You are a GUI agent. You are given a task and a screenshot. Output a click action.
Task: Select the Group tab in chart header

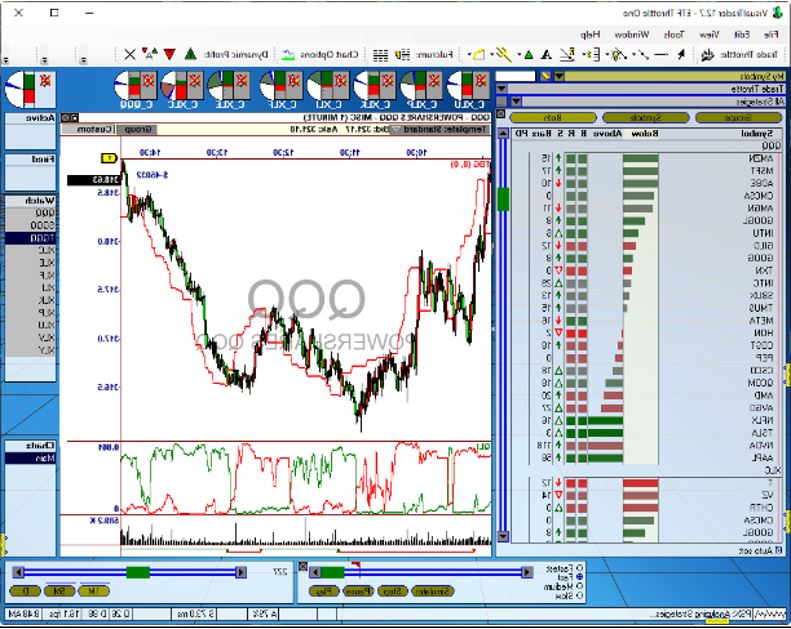click(x=136, y=130)
